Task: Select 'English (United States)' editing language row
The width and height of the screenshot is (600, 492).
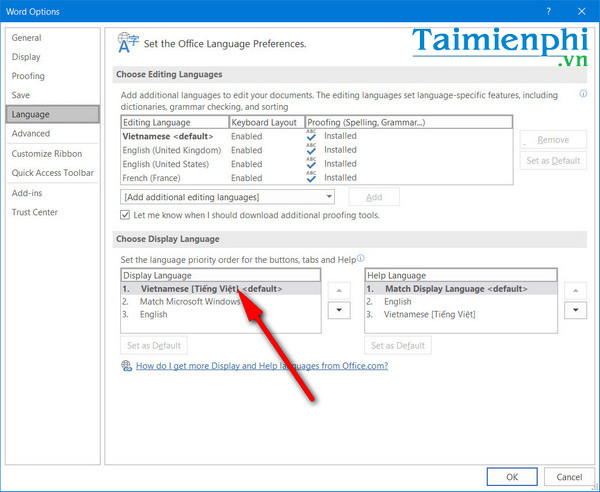Action: [x=316, y=164]
